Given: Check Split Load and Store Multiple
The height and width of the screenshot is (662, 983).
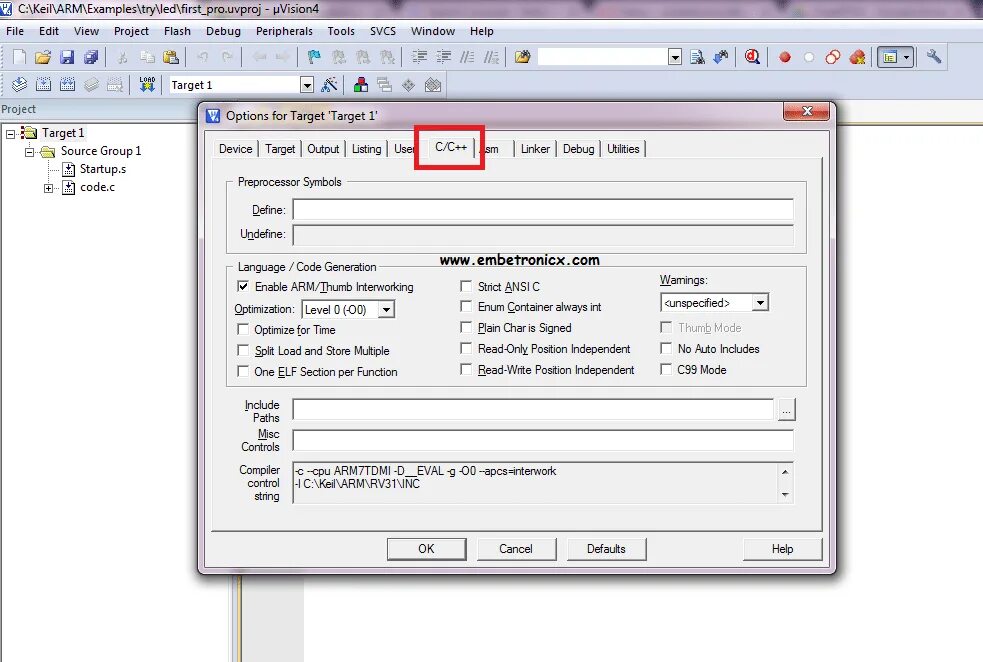Looking at the screenshot, I should pos(243,350).
